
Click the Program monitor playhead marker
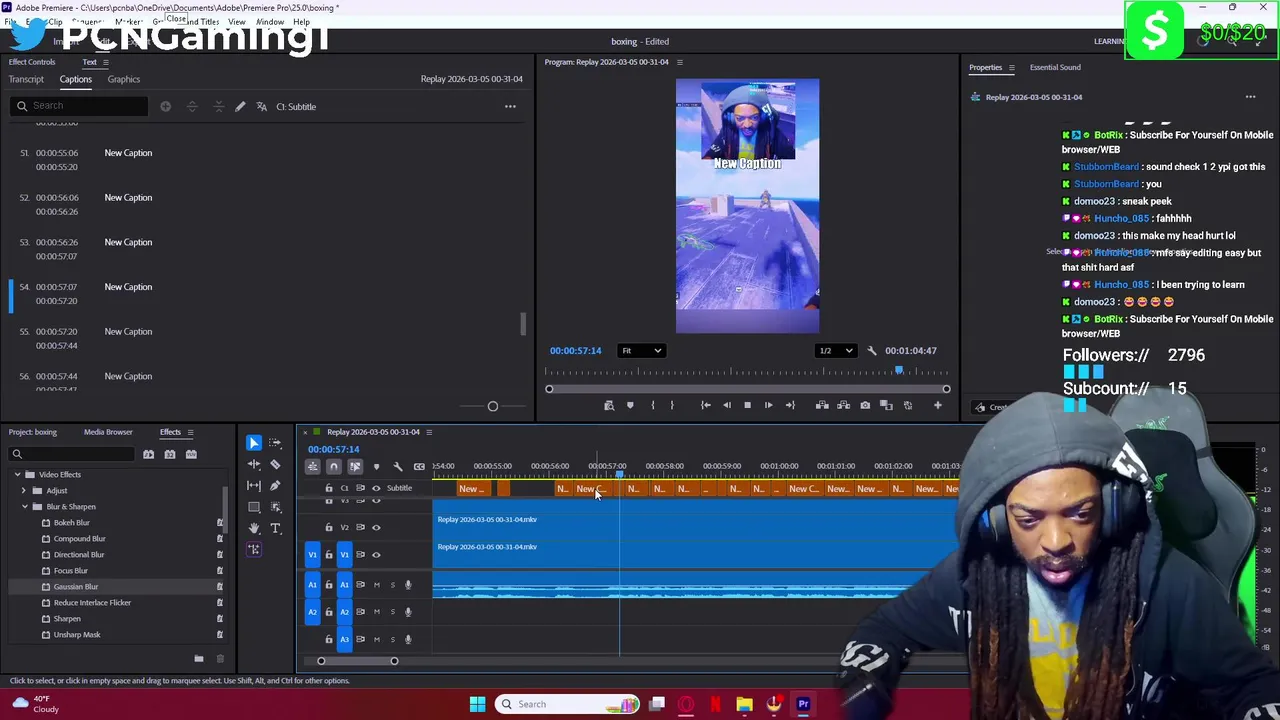pos(899,371)
